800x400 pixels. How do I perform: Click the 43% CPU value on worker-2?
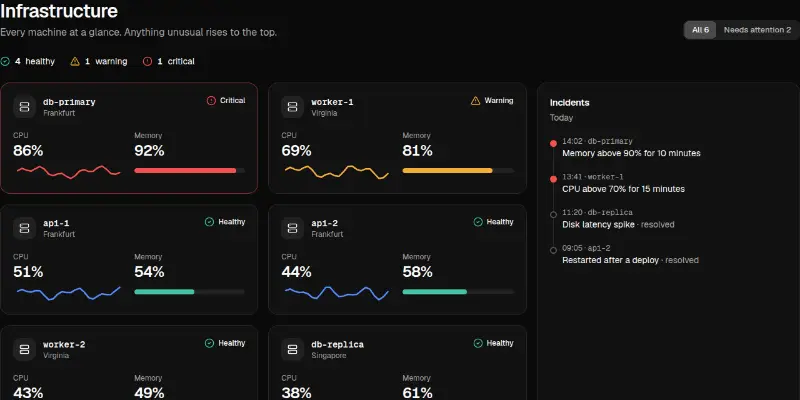(28, 393)
